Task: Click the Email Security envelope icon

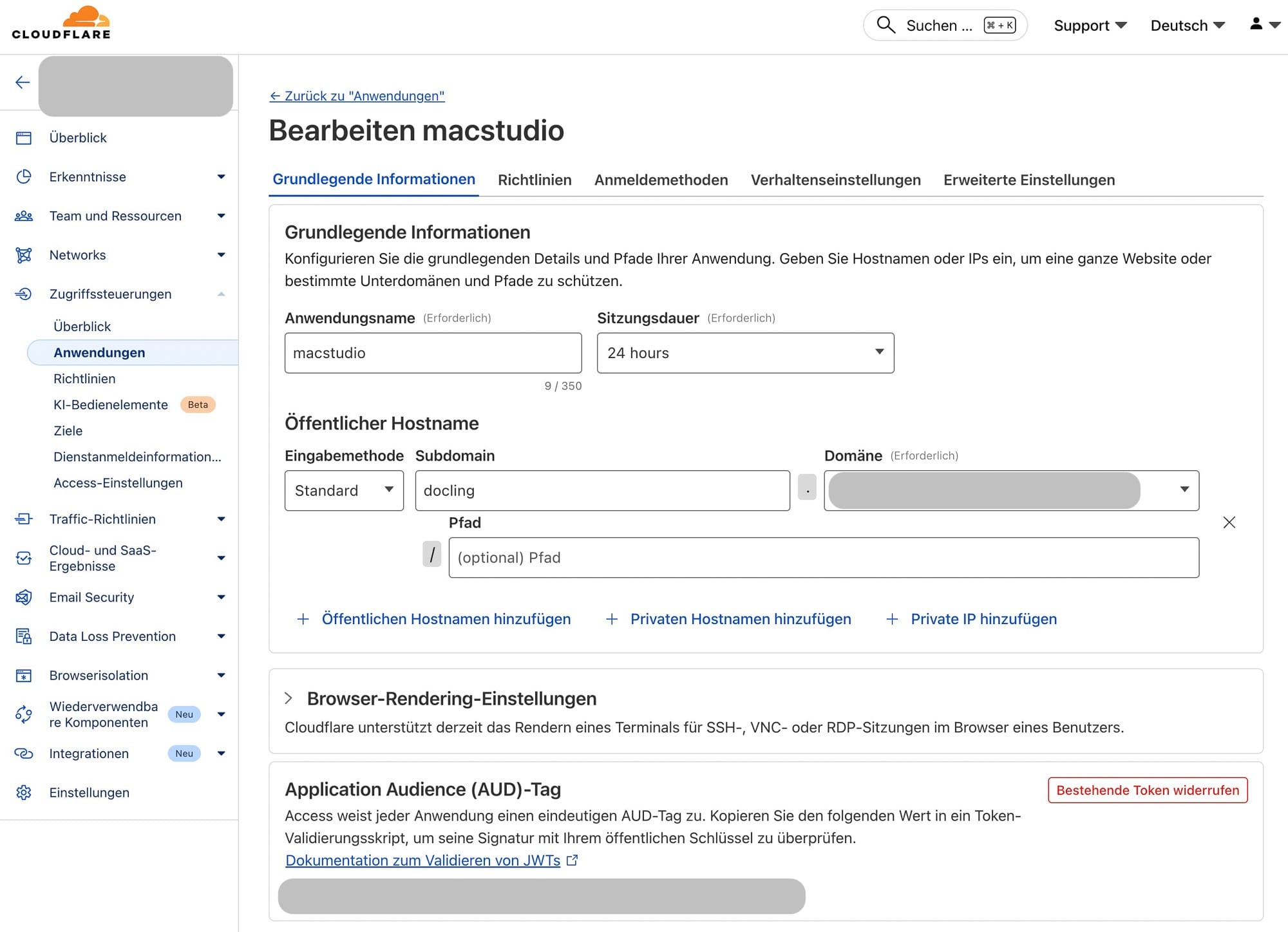Action: pos(24,597)
